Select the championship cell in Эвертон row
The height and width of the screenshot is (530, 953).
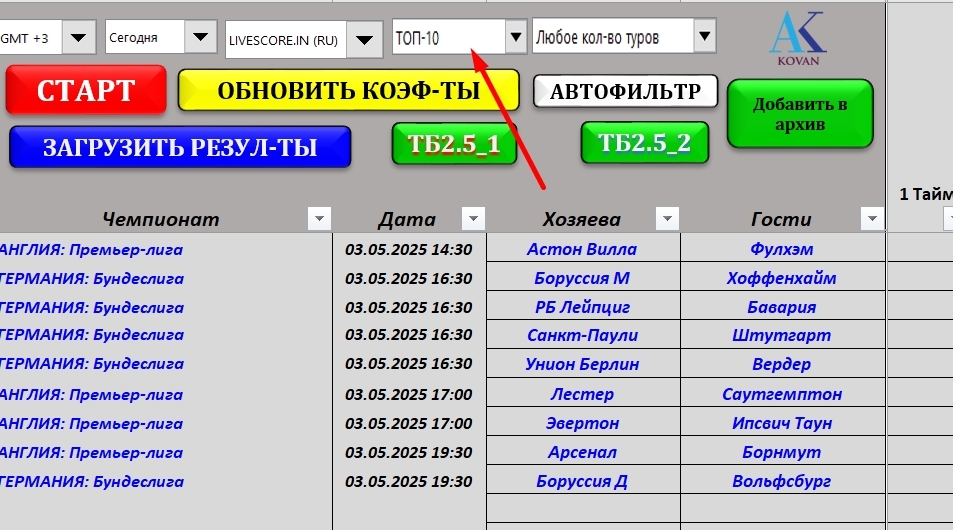tap(165, 423)
